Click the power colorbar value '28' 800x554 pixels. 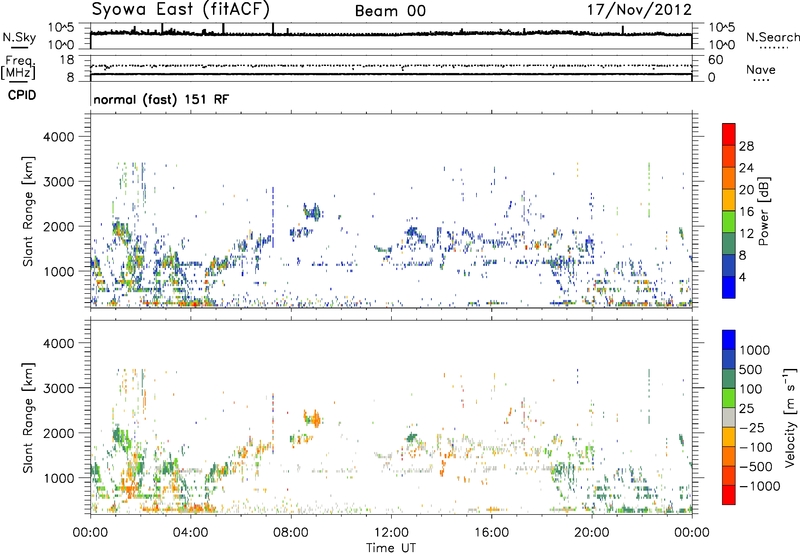point(746,146)
